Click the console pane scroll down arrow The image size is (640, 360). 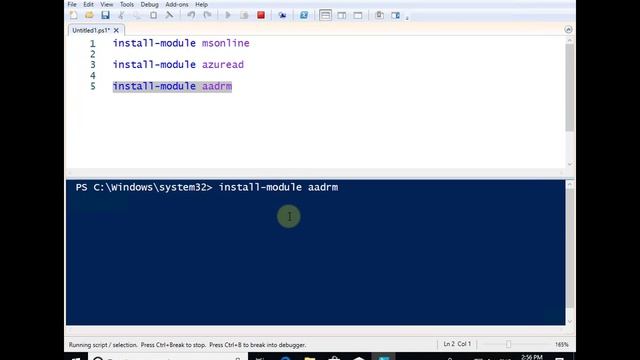570,322
